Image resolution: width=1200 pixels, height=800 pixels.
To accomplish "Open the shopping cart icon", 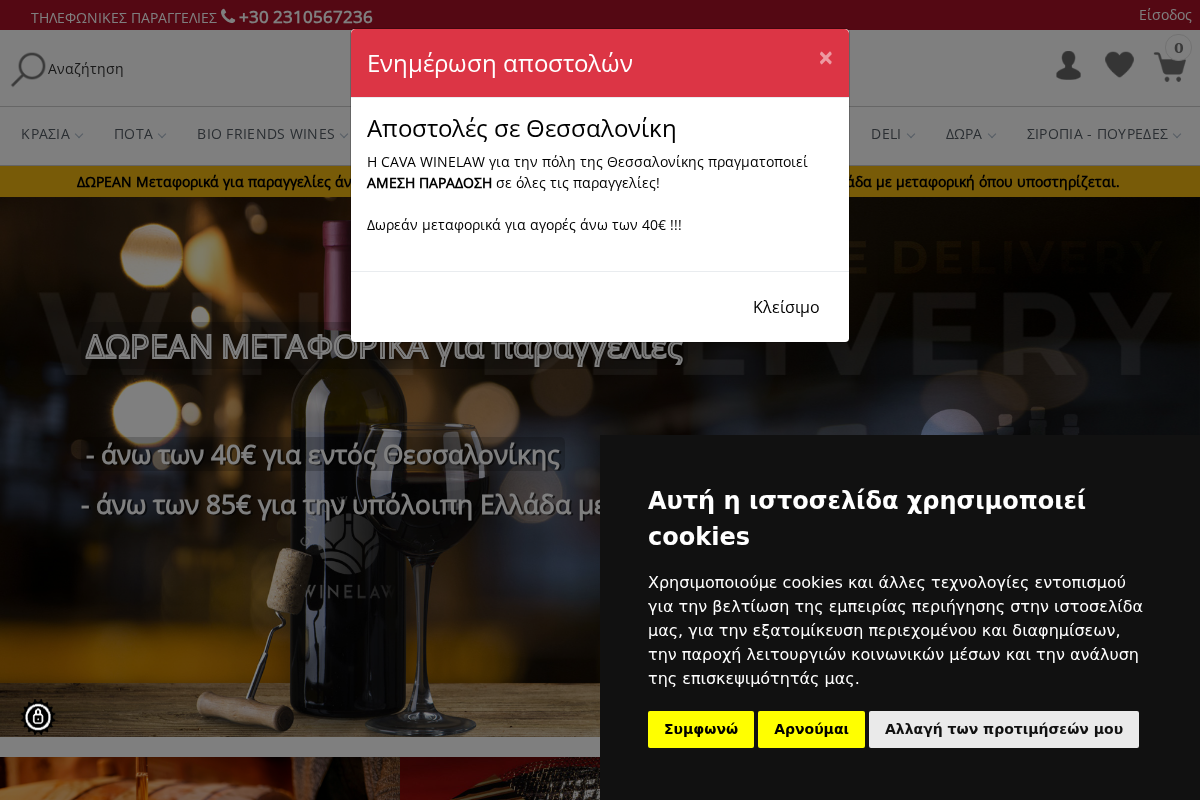I will click(1169, 67).
